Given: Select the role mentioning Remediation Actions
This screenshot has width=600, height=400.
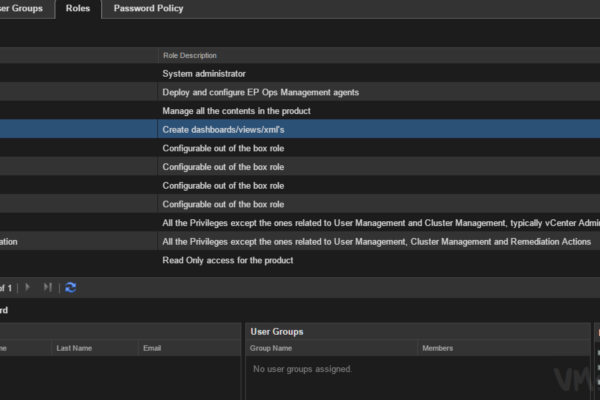Looking at the screenshot, I should click(x=376, y=242).
